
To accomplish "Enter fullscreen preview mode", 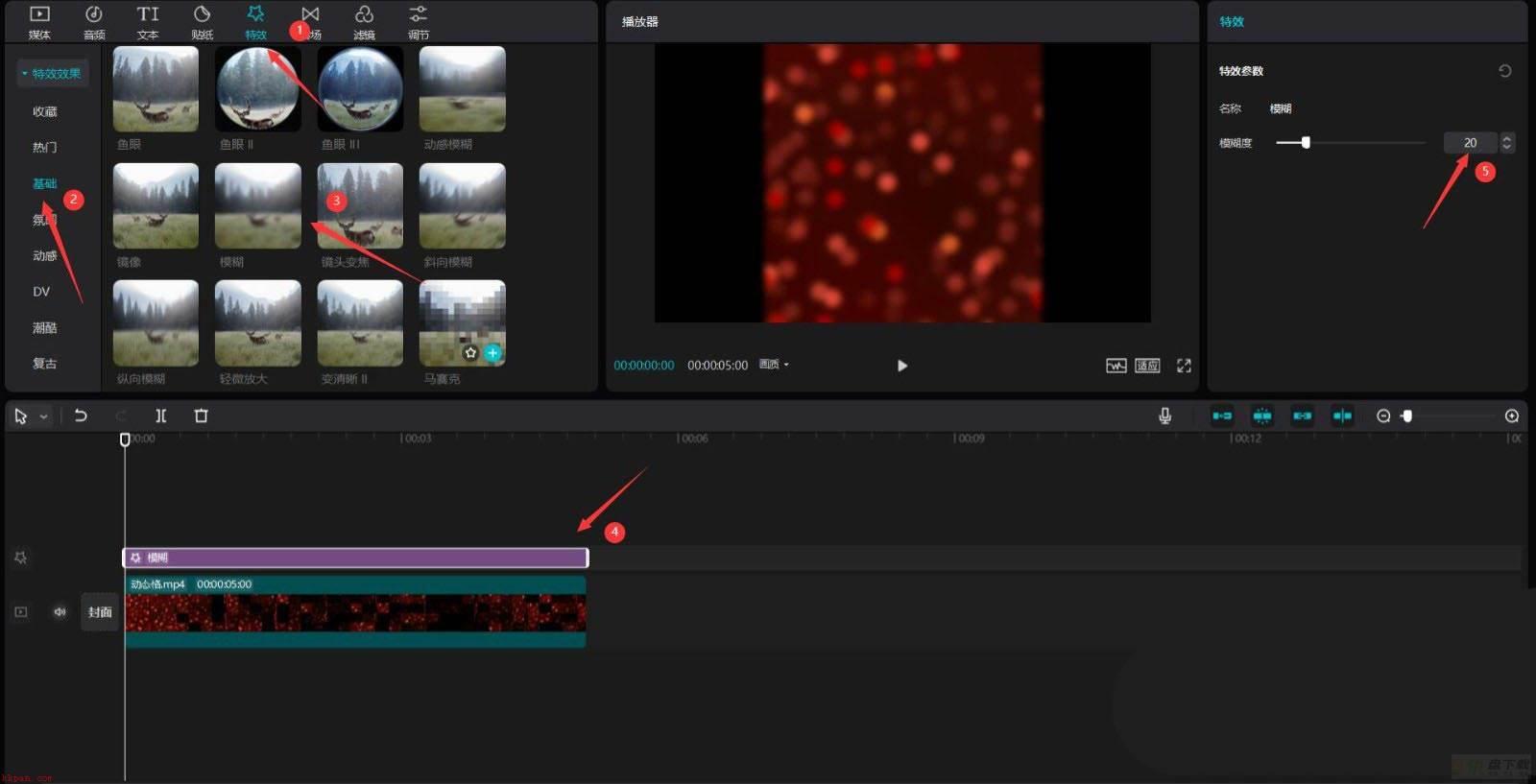I will coord(1184,366).
